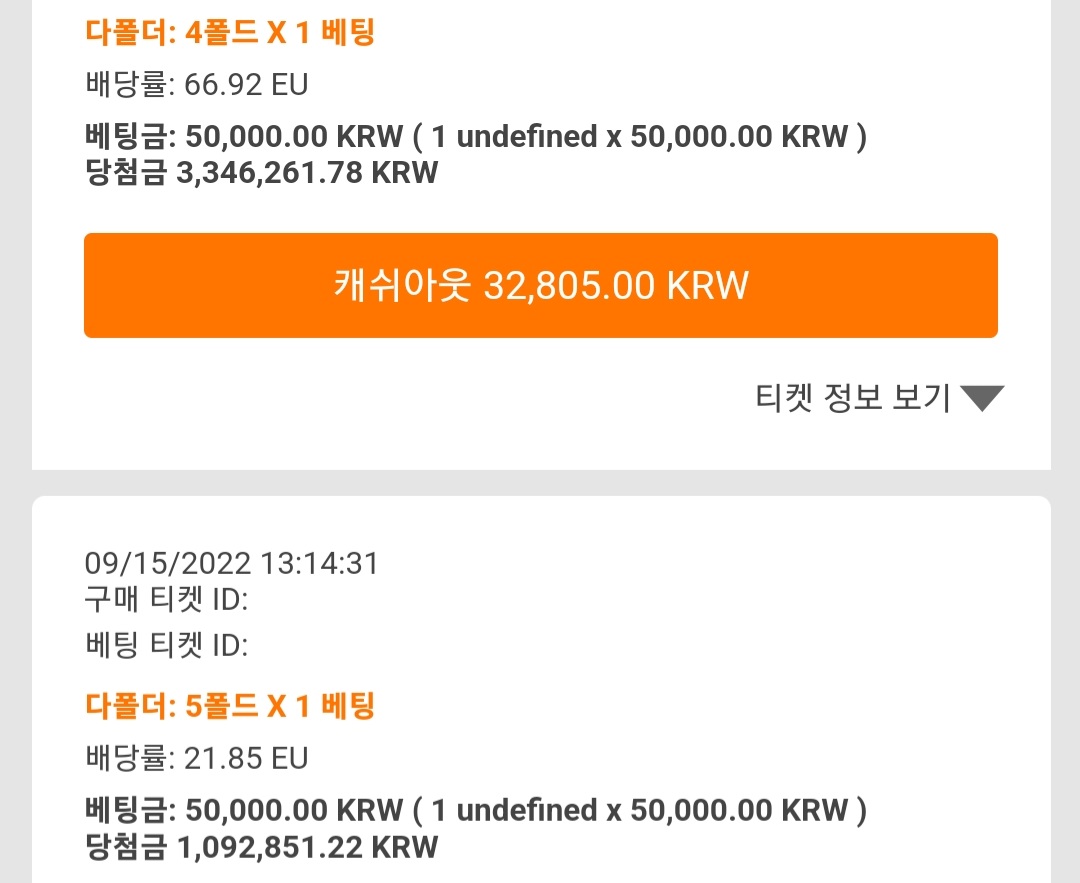The image size is (1080, 883).
Task: Click the 배당률: 66.92 EU odds line
Action: click(x=196, y=85)
